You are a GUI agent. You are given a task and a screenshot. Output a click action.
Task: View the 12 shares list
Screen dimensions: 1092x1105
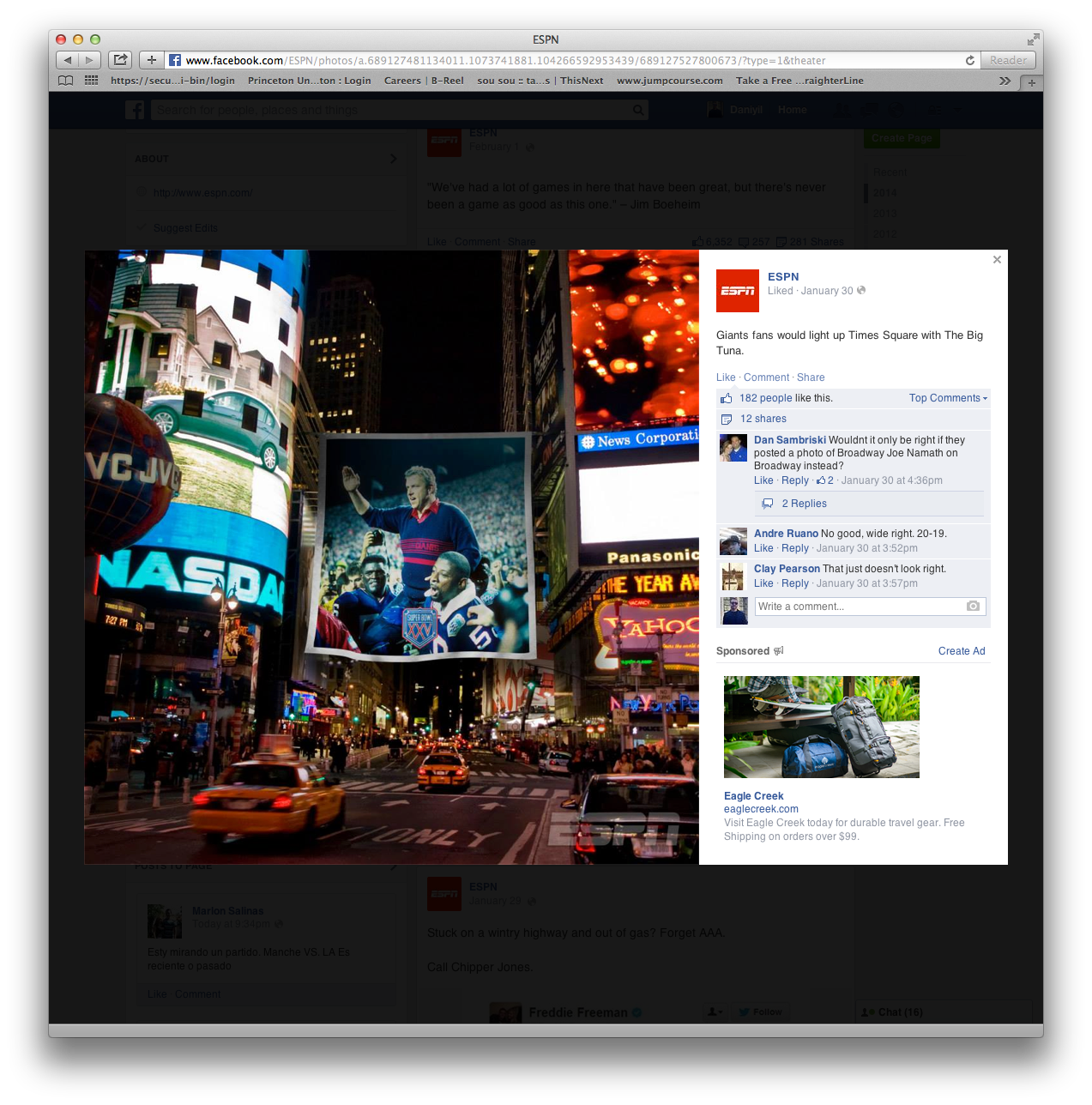(x=763, y=419)
